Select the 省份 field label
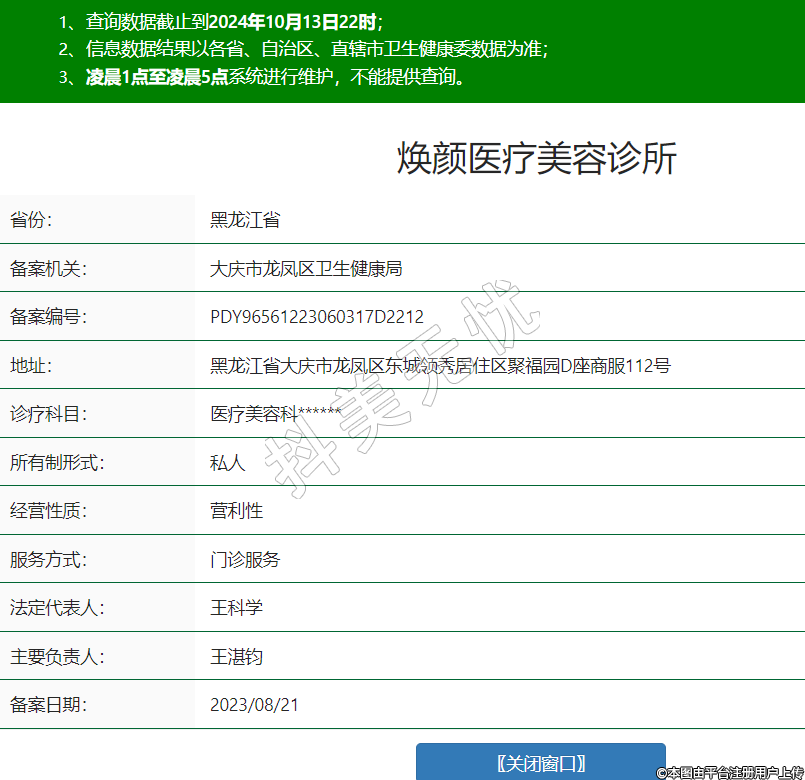Screen dimensions: 805x780 pos(31,220)
